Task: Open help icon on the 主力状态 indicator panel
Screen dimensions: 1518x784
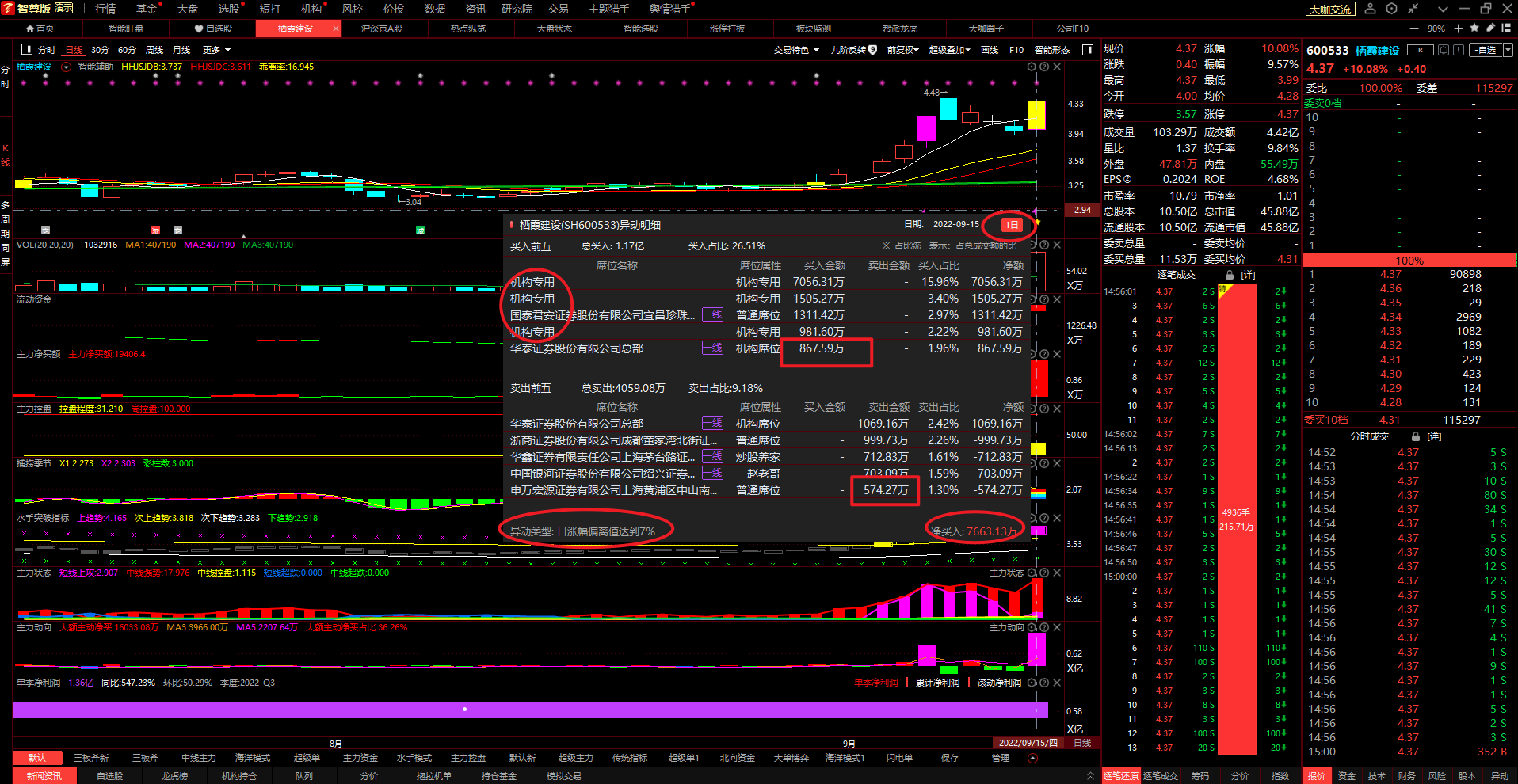Action: click(1044, 573)
